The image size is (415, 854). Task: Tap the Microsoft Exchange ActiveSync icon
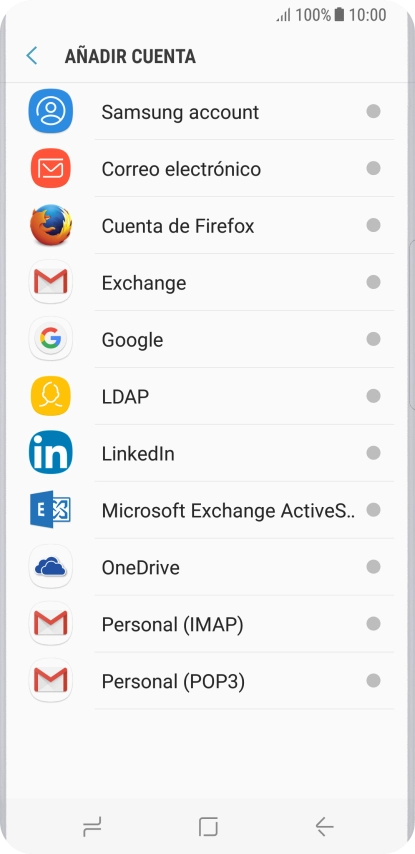(51, 510)
